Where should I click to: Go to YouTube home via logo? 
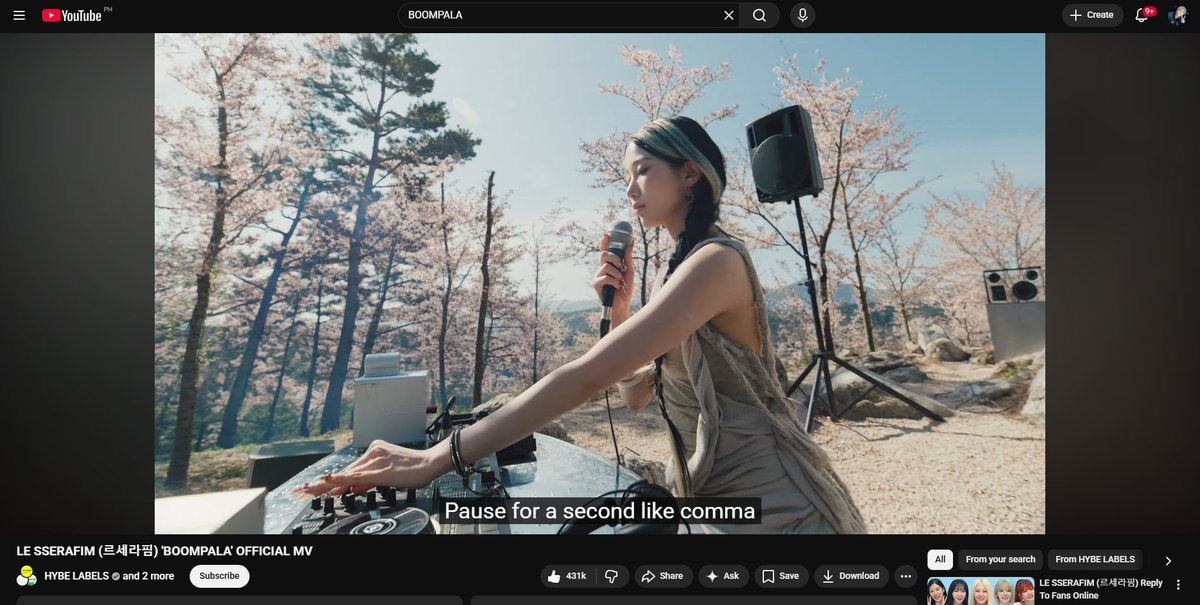72,15
